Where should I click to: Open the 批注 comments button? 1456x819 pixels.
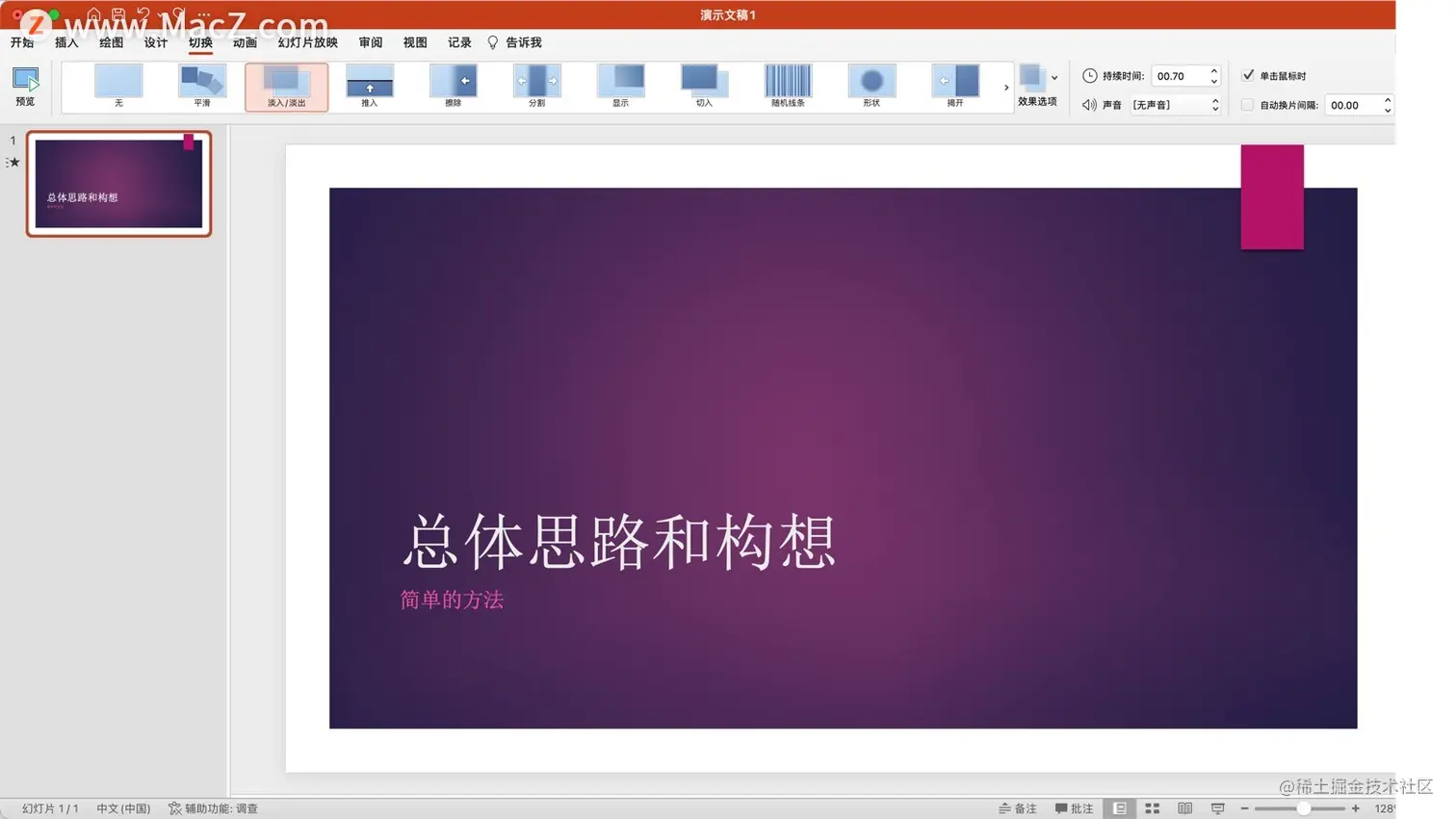click(x=1074, y=808)
